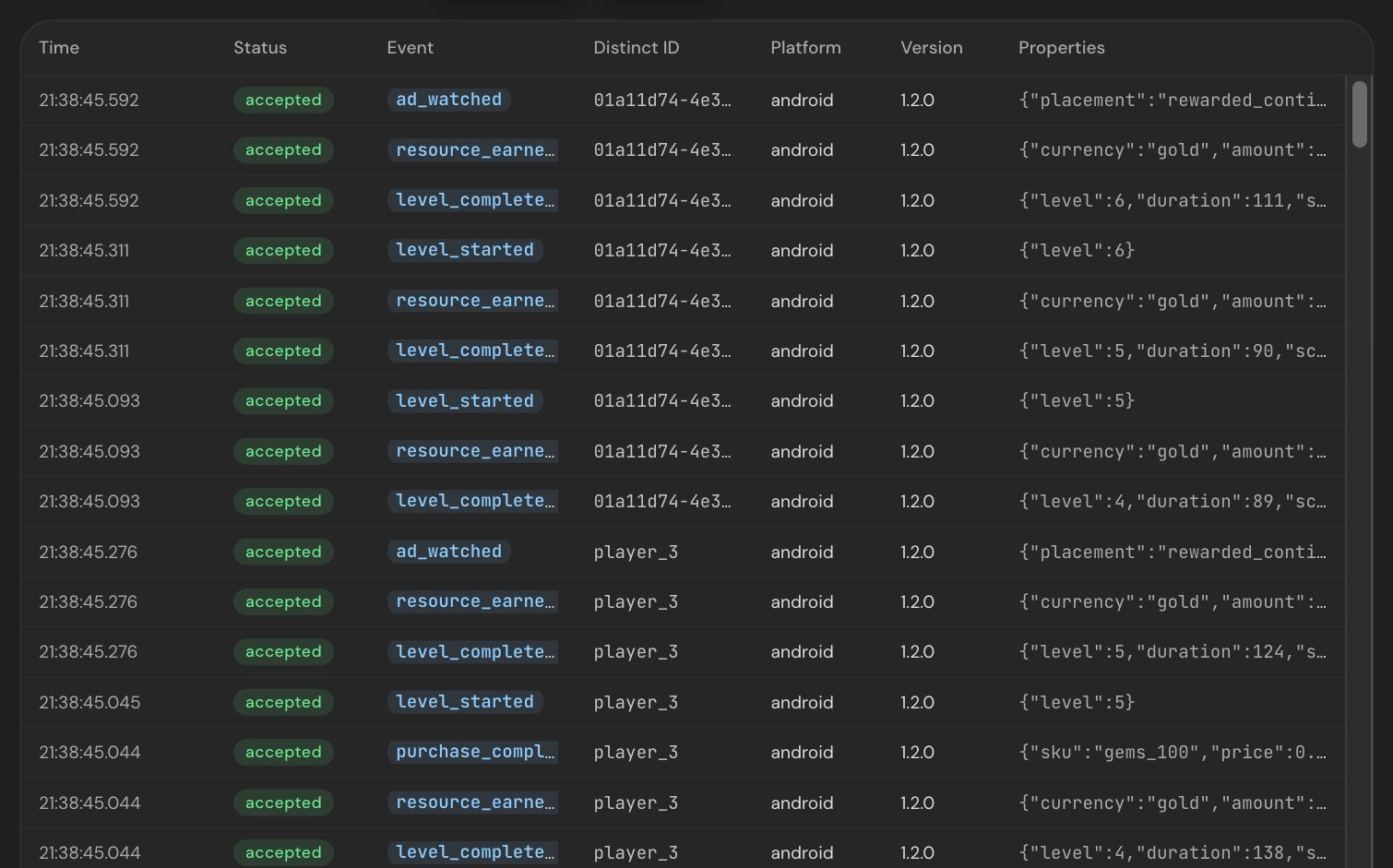Viewport: 1393px width, 868px height.
Task: Select level_complete… event tag at 21:38:45.276
Action: [472, 652]
